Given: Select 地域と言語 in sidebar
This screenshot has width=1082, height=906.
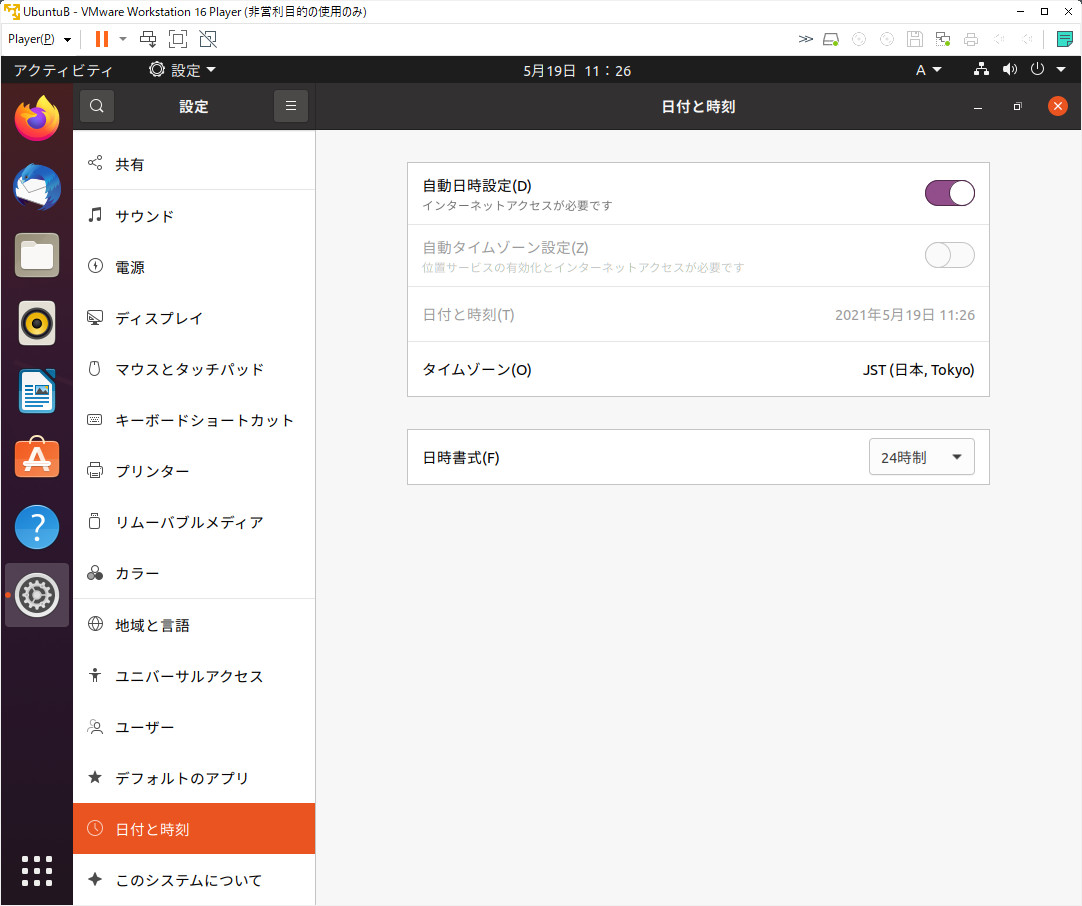Looking at the screenshot, I should coord(194,625).
